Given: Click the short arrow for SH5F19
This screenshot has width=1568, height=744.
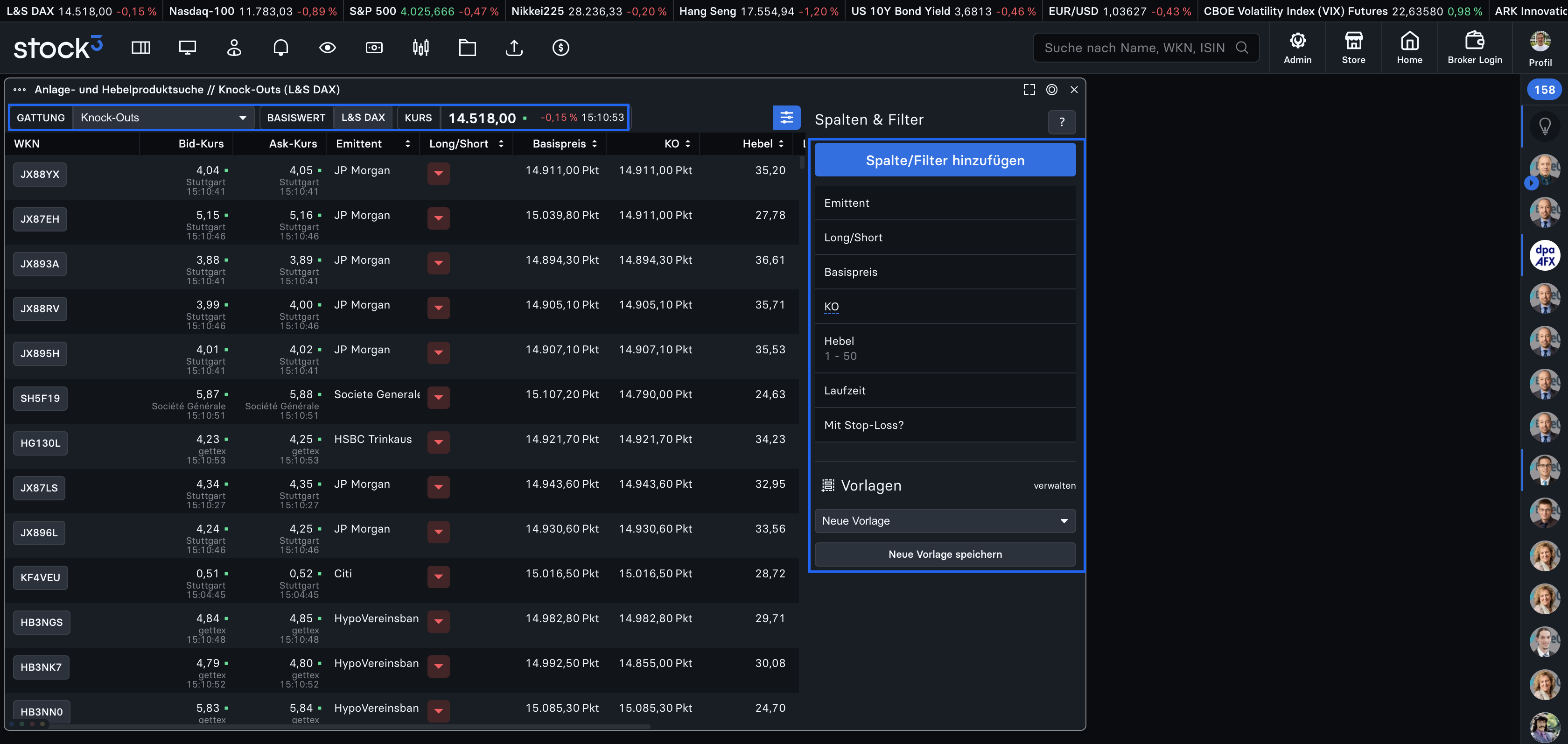Looking at the screenshot, I should (438, 398).
